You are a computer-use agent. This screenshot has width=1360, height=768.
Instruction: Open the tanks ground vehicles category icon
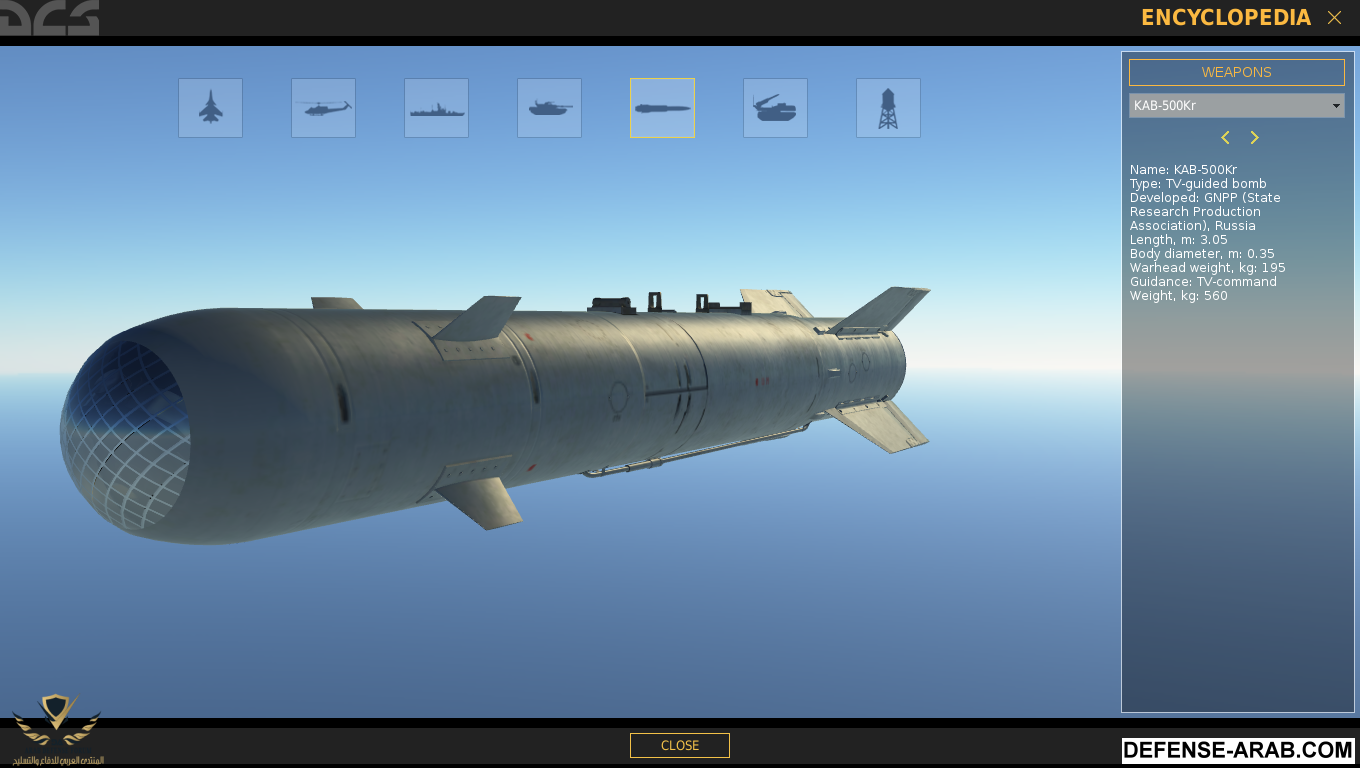coord(549,108)
